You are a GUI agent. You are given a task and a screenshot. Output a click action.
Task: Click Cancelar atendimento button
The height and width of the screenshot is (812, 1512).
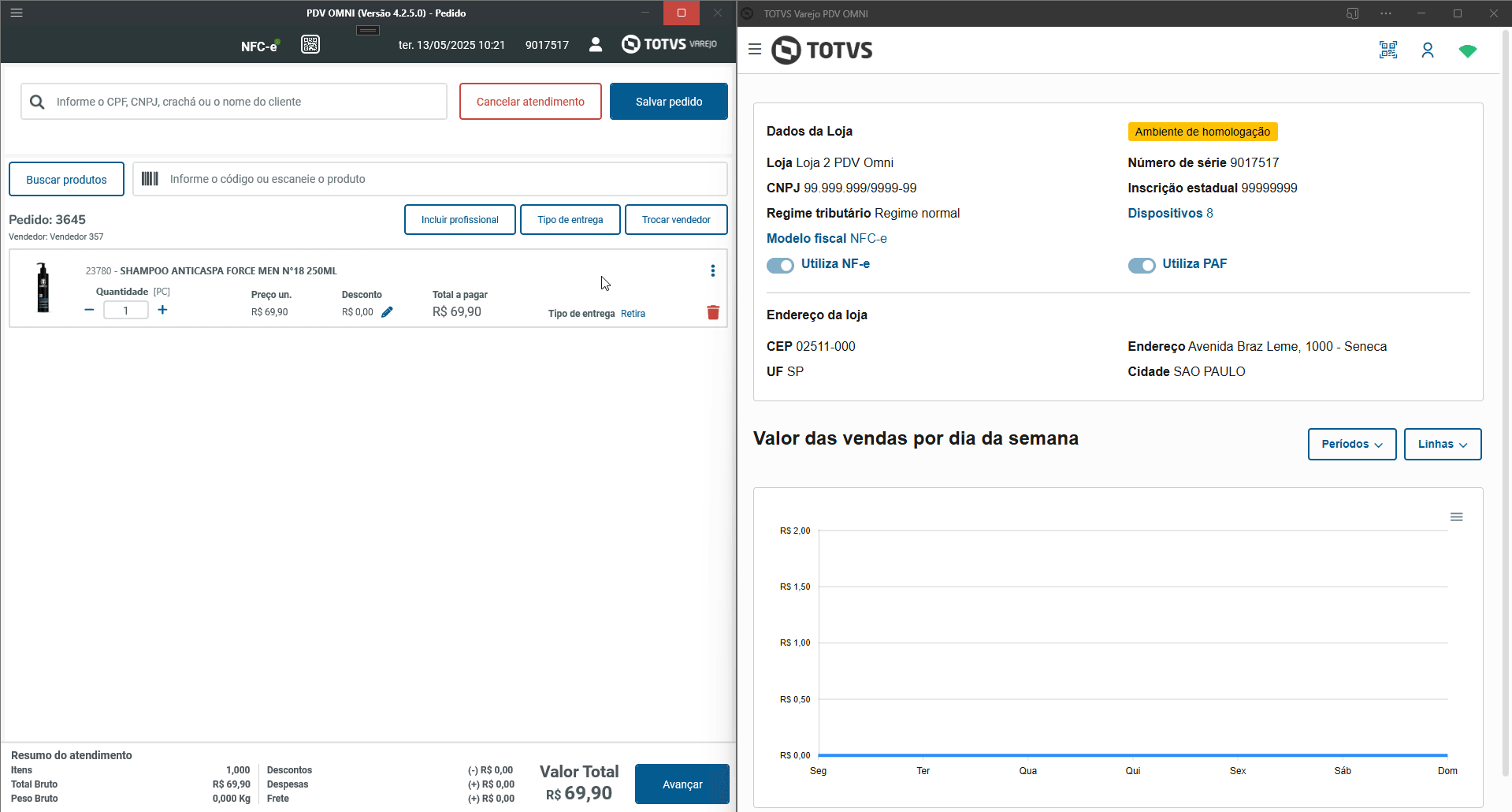[x=530, y=102]
